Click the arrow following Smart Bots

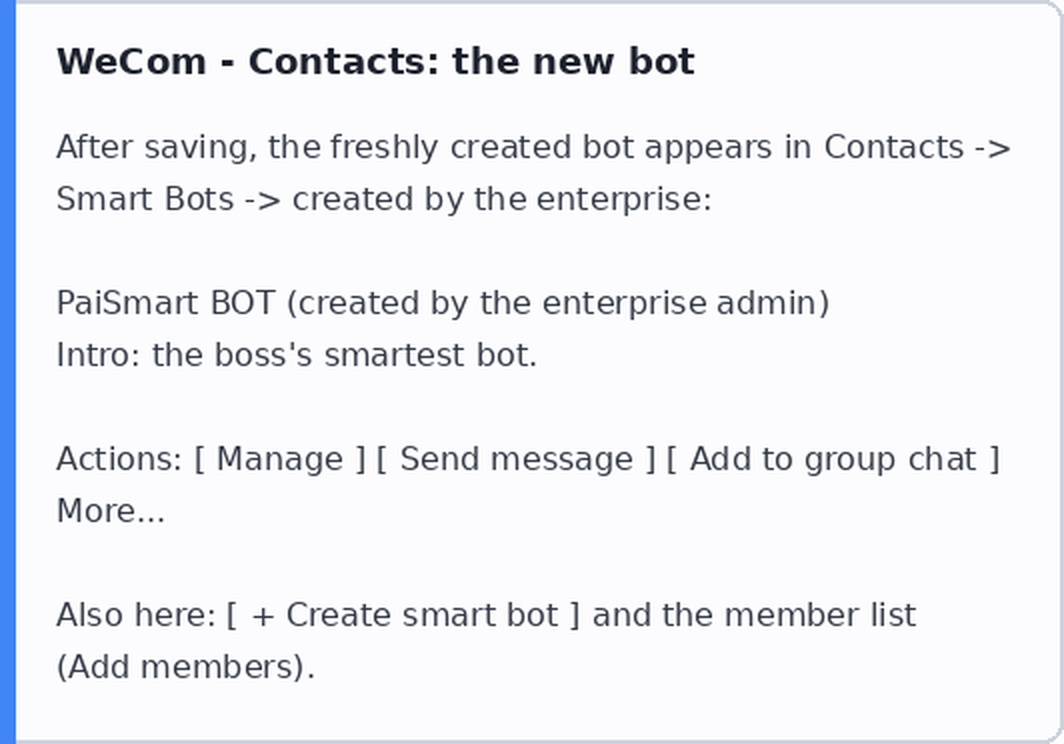coord(263,200)
